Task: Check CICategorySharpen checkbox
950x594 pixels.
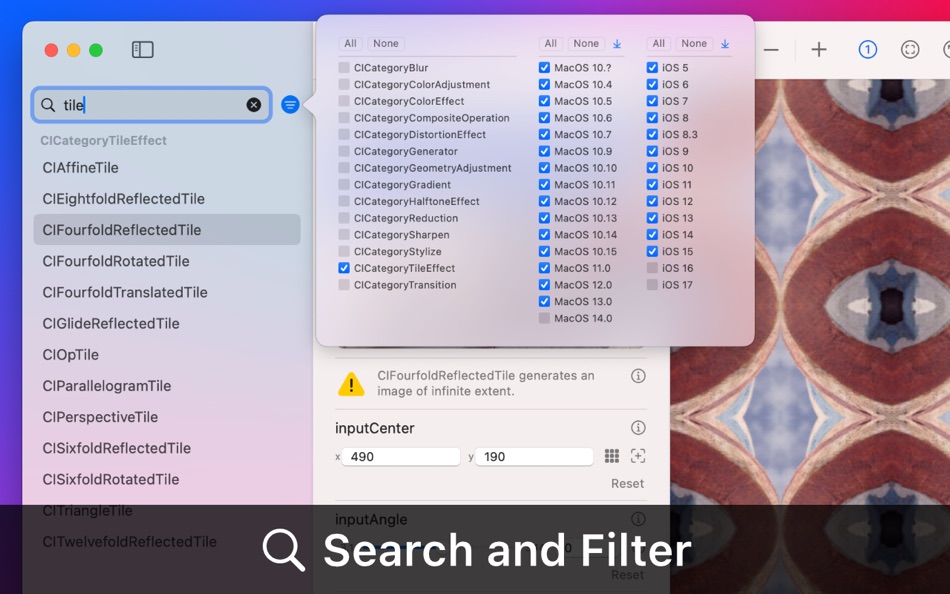Action: tap(344, 235)
